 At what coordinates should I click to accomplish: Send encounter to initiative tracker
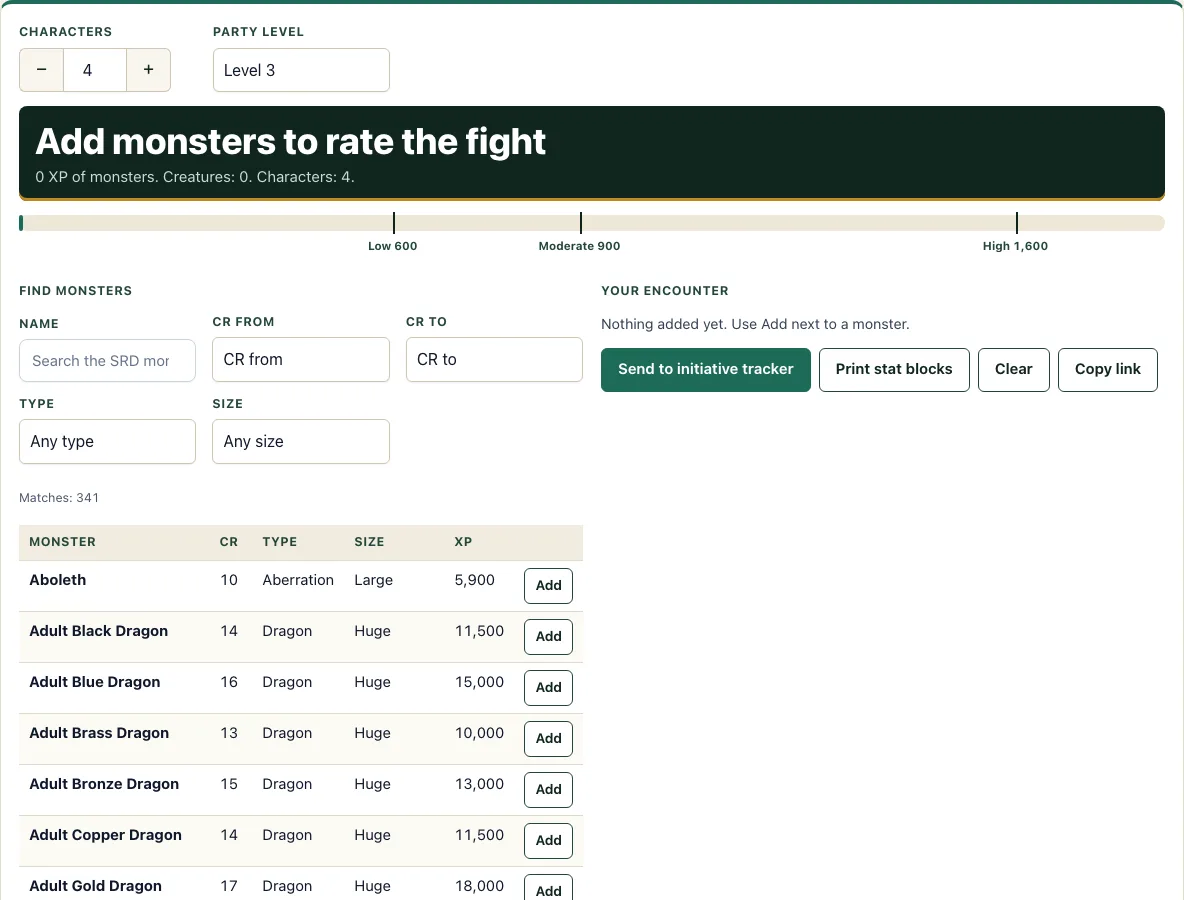click(706, 370)
